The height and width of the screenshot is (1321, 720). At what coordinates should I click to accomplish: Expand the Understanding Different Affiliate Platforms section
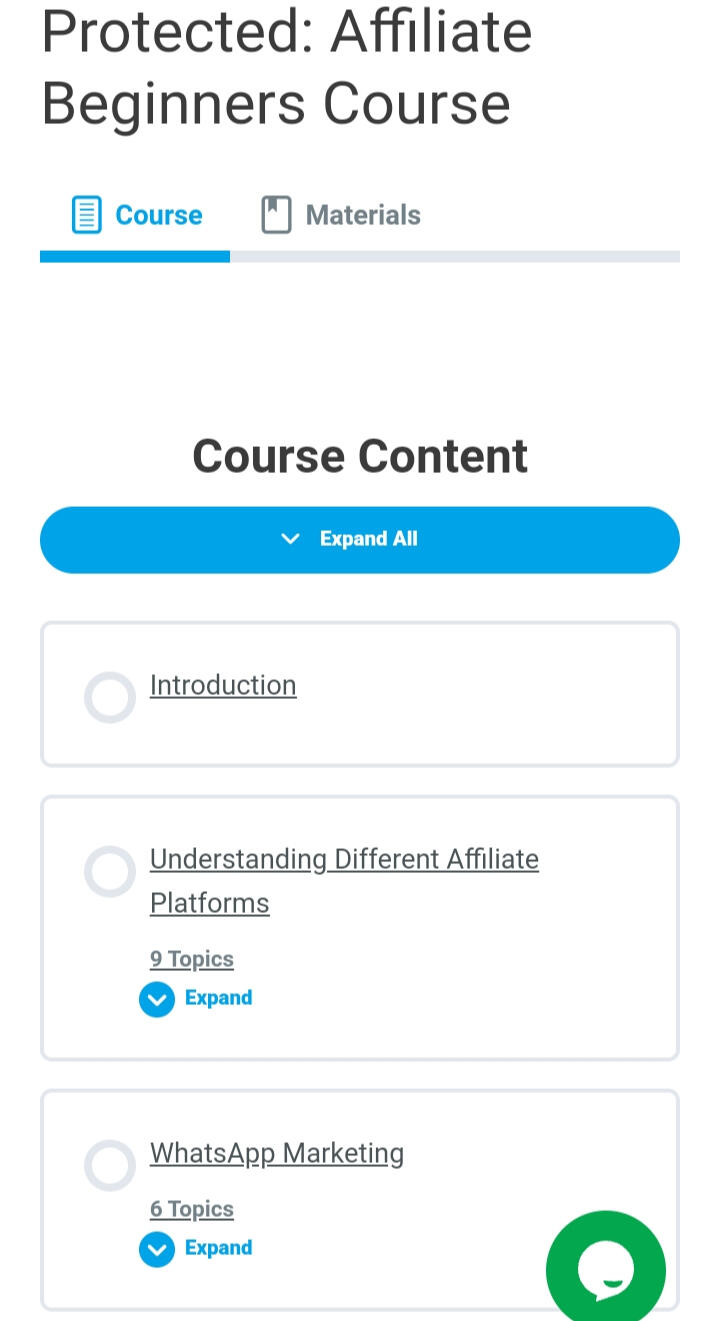218,998
